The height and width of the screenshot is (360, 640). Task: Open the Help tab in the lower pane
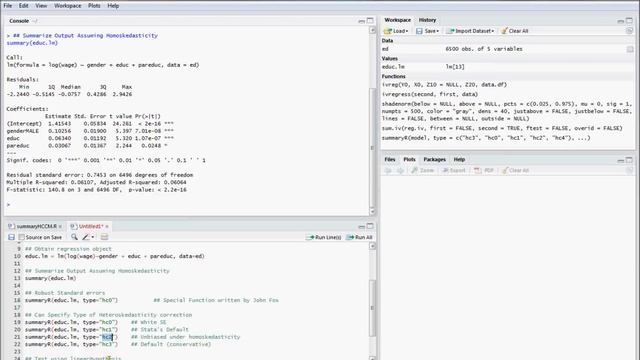tap(459, 160)
